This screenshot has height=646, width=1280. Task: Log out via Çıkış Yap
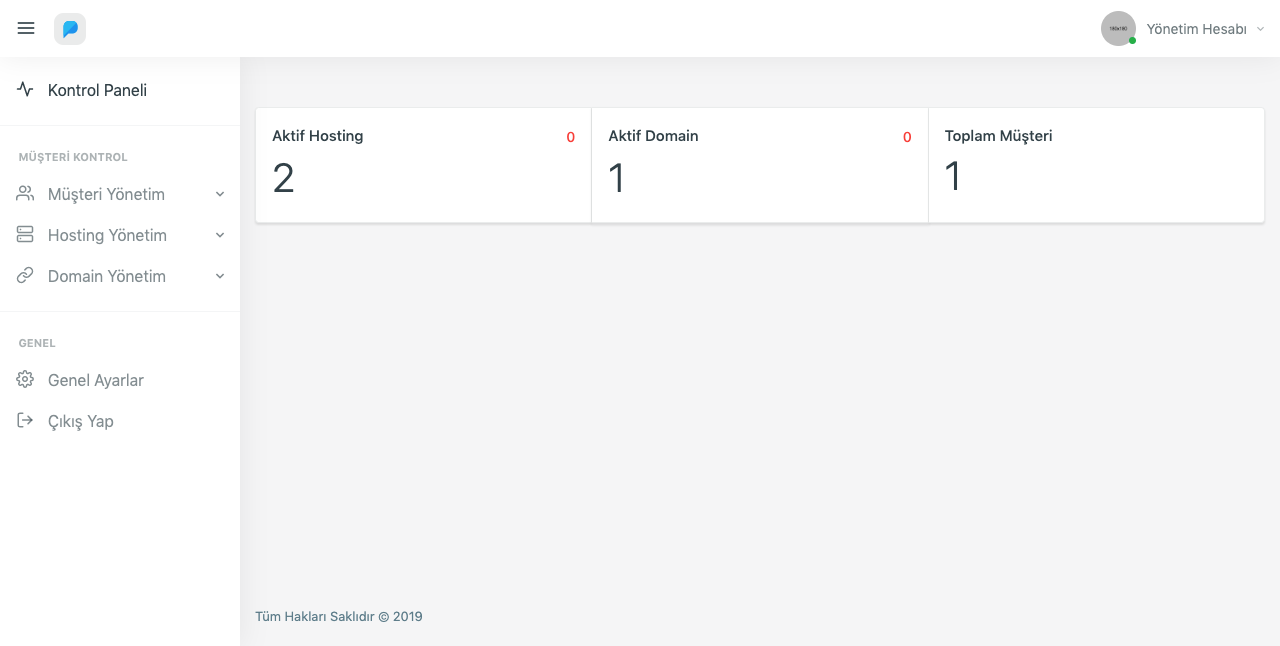(x=81, y=421)
